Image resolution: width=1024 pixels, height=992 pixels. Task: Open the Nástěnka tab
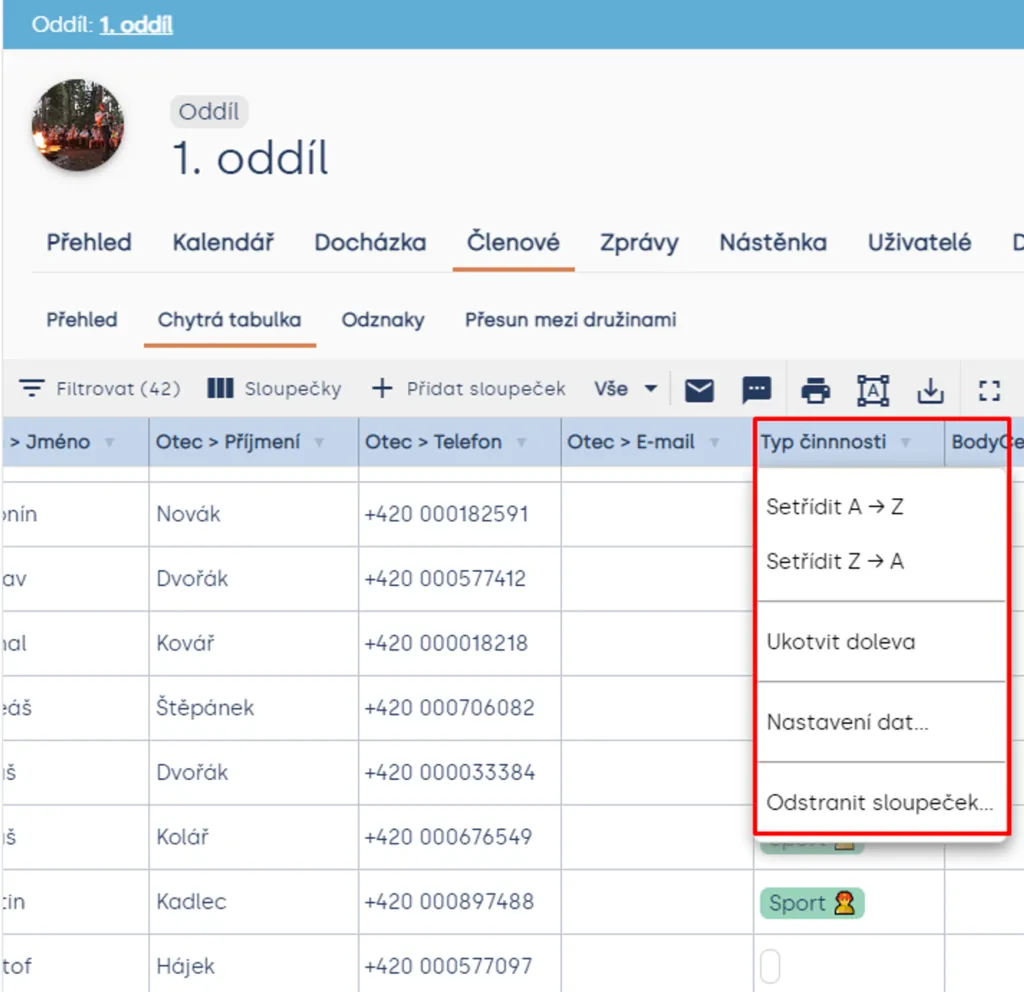coord(773,242)
